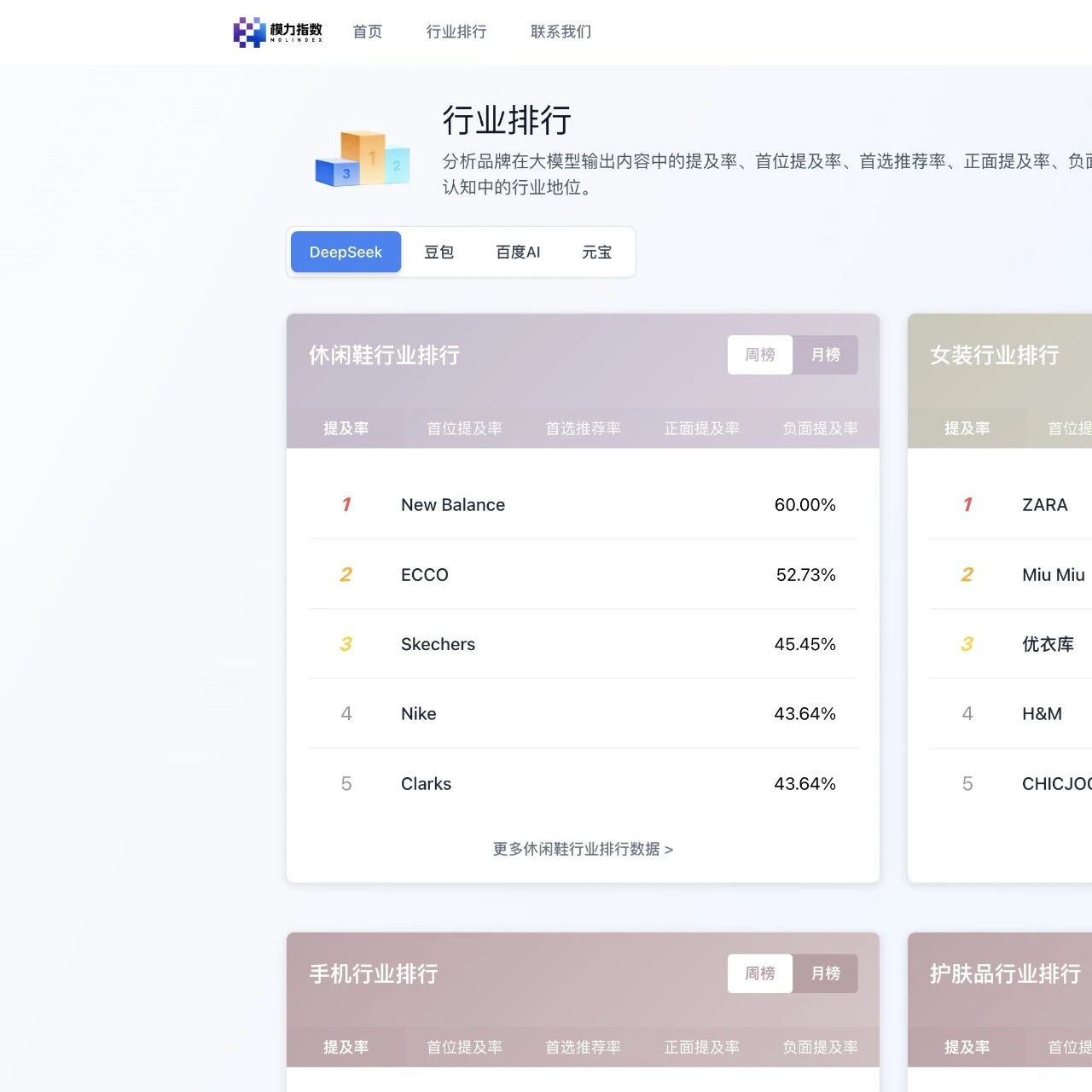Select 提及率 tab in 护肤品 card
Screen dimensions: 1092x1092
(x=967, y=1047)
